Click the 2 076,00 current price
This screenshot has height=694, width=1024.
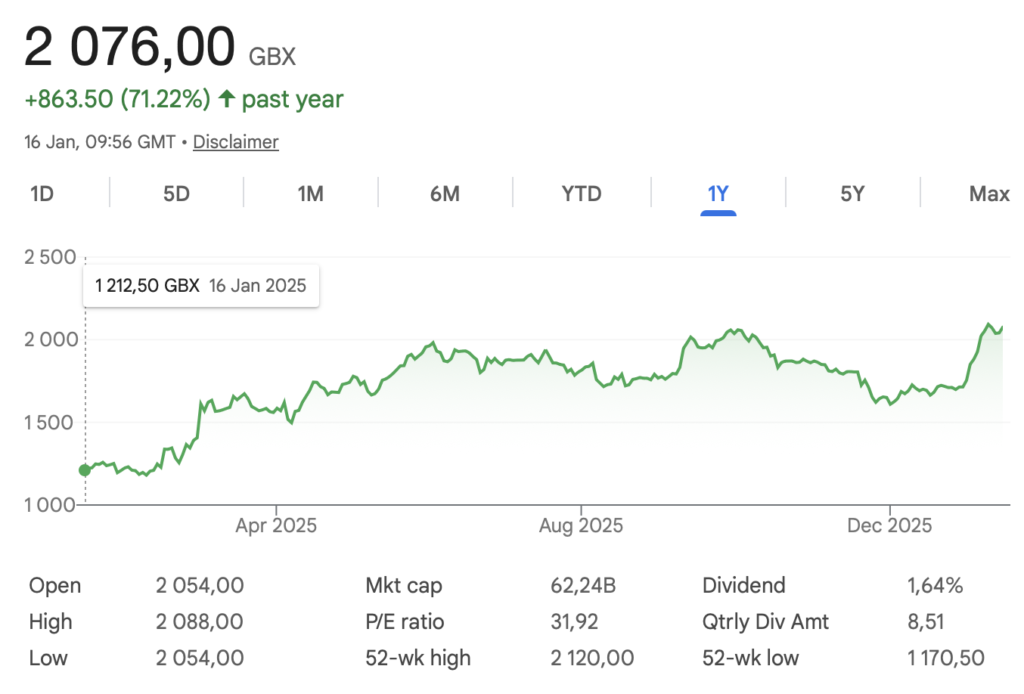coord(129,47)
